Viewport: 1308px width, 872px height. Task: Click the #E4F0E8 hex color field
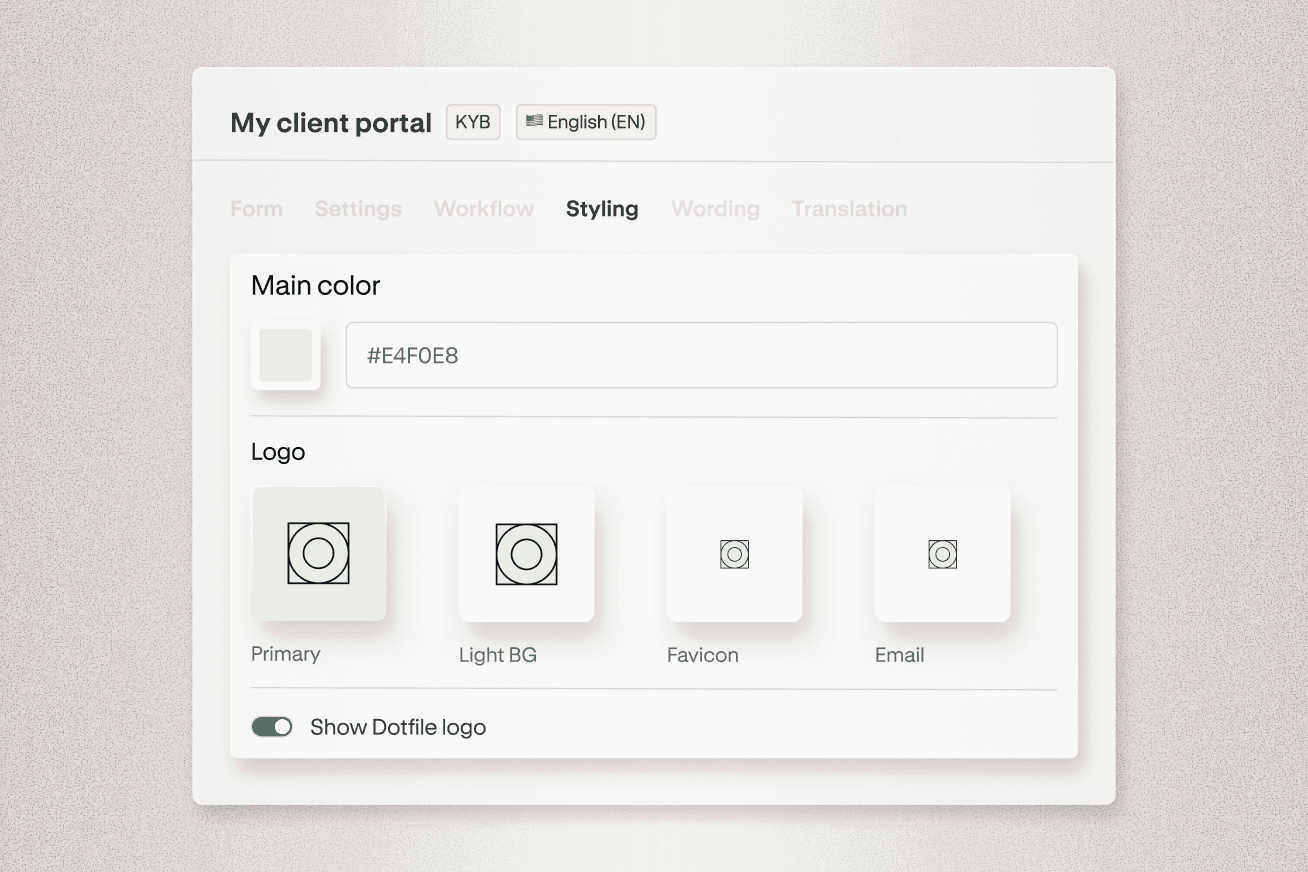pyautogui.click(x=701, y=355)
